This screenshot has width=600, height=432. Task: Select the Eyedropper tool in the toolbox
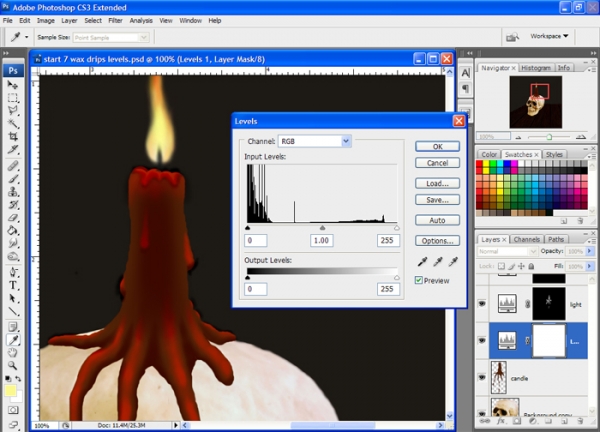(13, 340)
